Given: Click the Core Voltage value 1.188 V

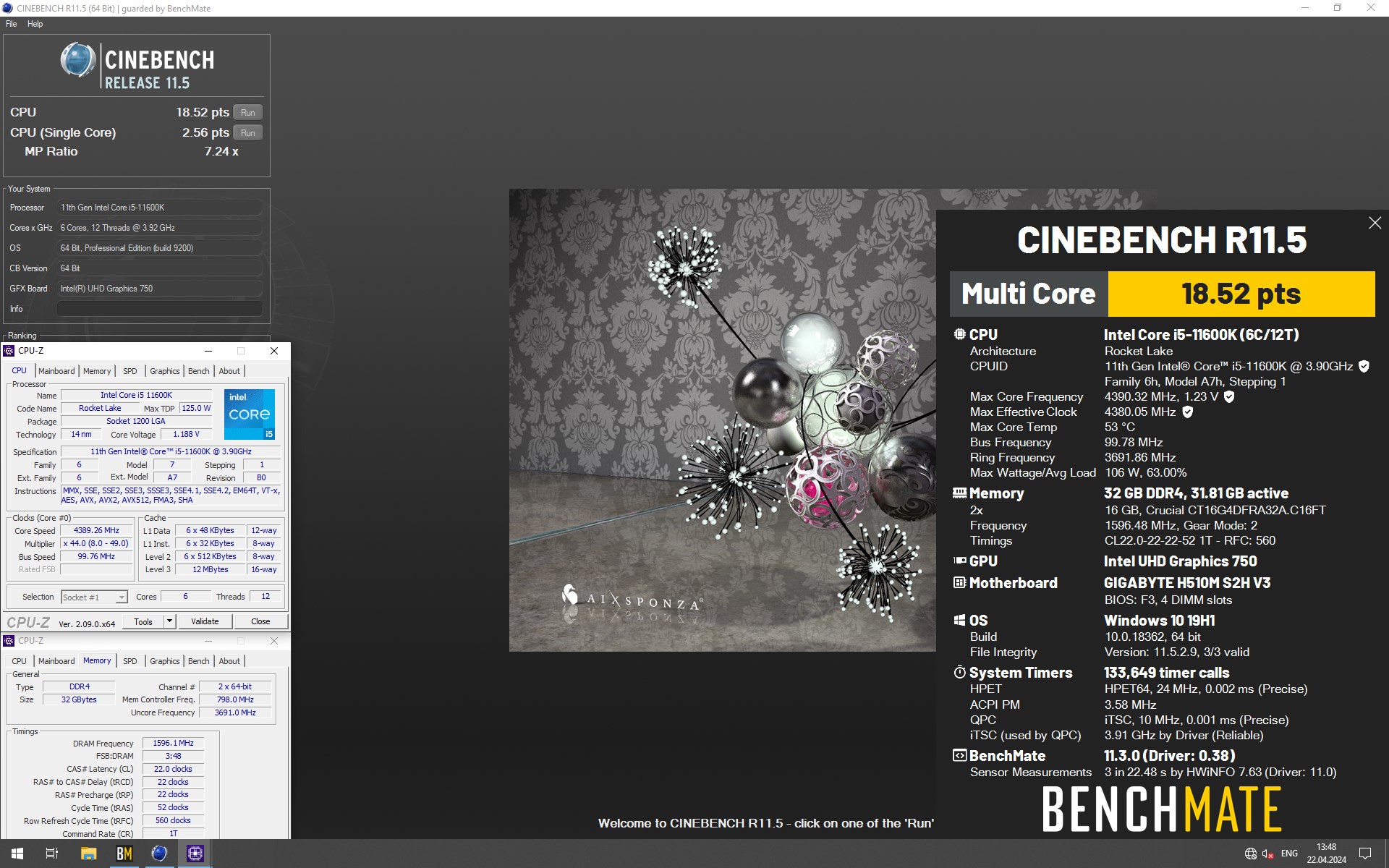Looking at the screenshot, I should pyautogui.click(x=186, y=435).
